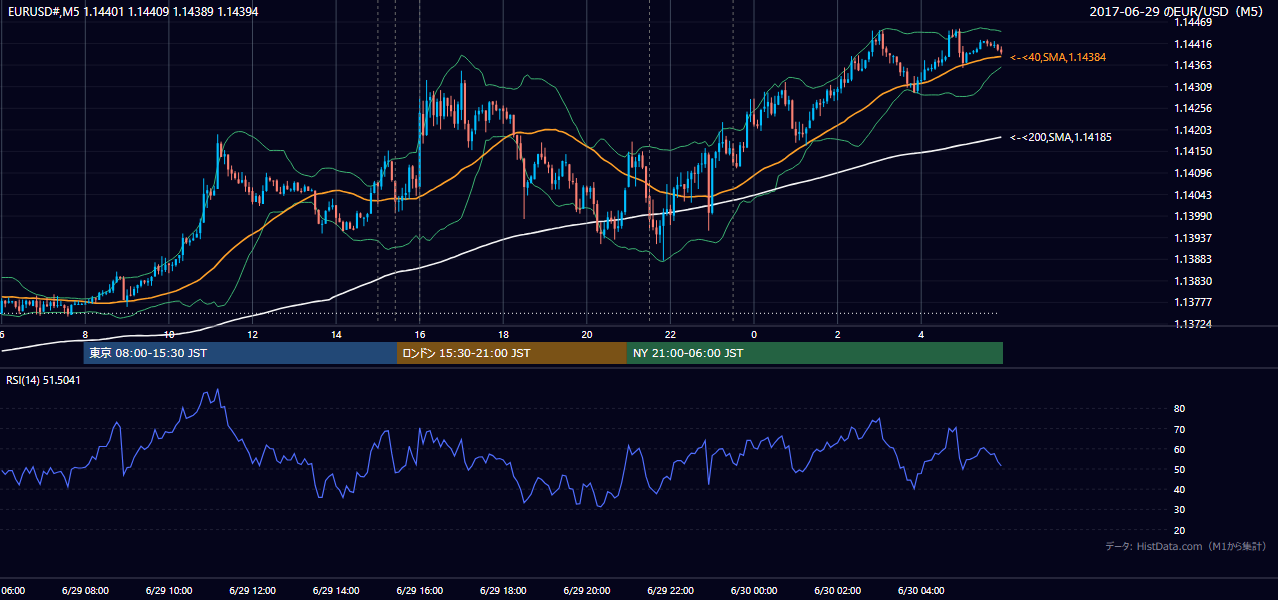1278x600 pixels.
Task: Click the 1.14150 price axis label
Action: pyautogui.click(x=1193, y=152)
